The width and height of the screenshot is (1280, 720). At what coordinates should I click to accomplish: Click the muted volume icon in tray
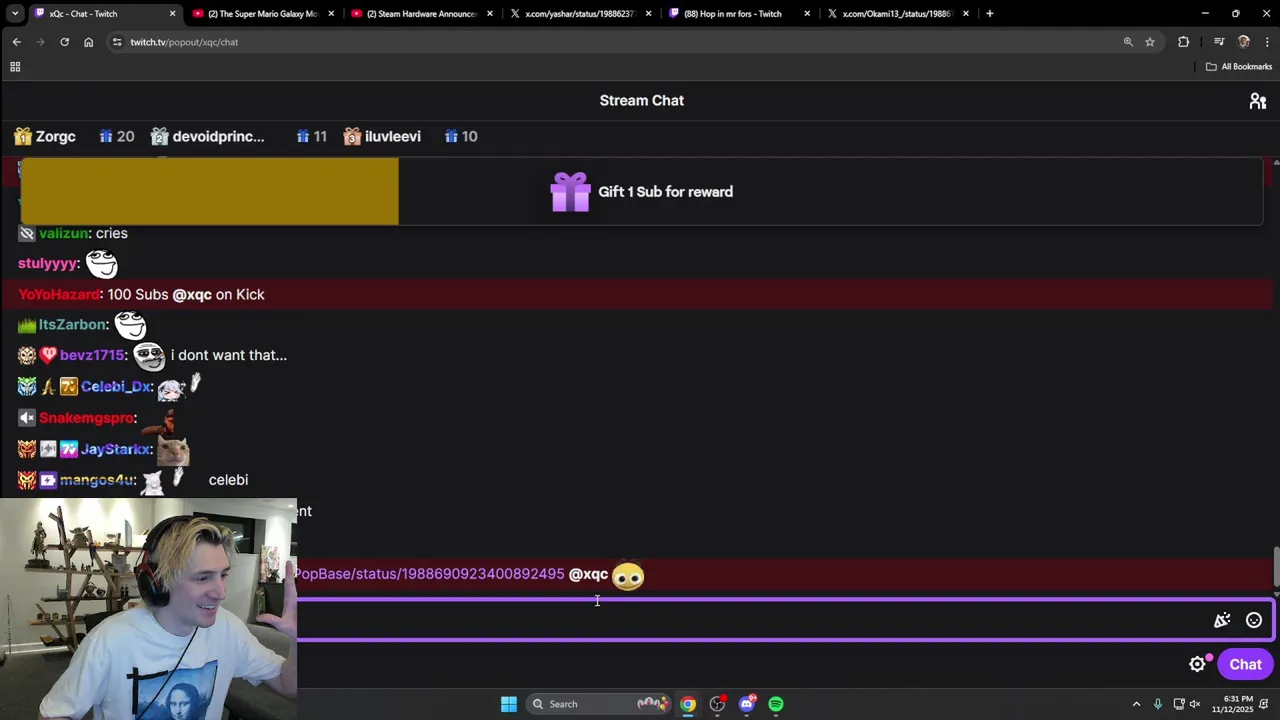coord(1194,704)
